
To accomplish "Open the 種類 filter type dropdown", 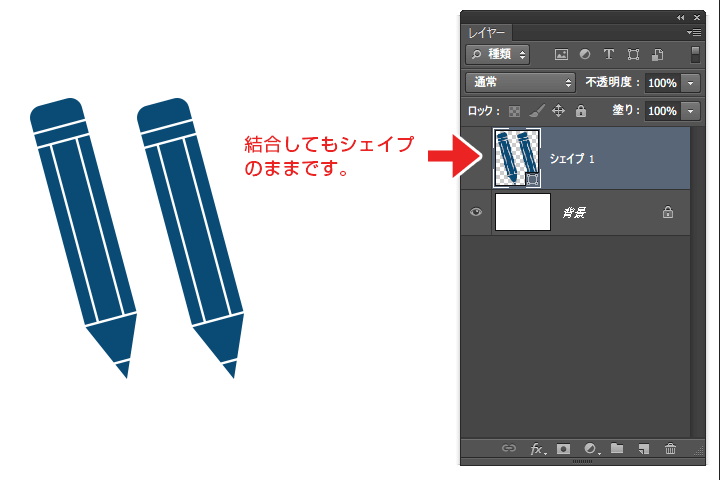I will [498, 54].
